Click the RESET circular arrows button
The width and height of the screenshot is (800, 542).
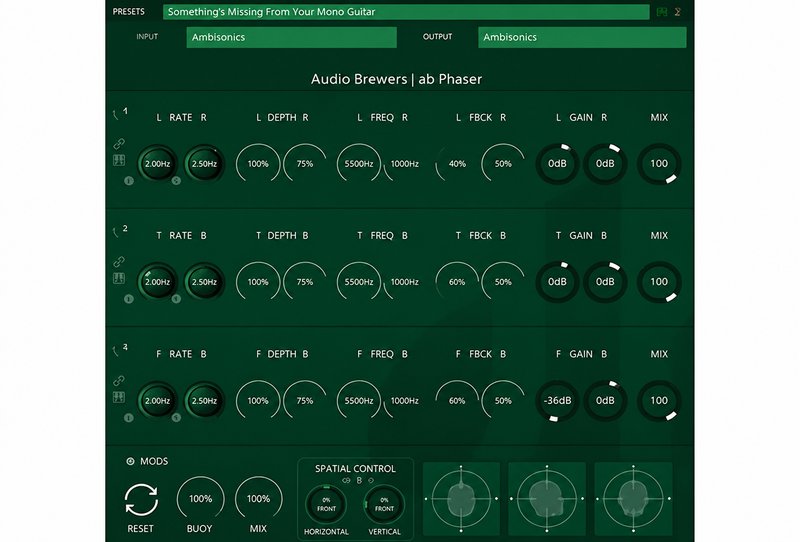[x=141, y=500]
